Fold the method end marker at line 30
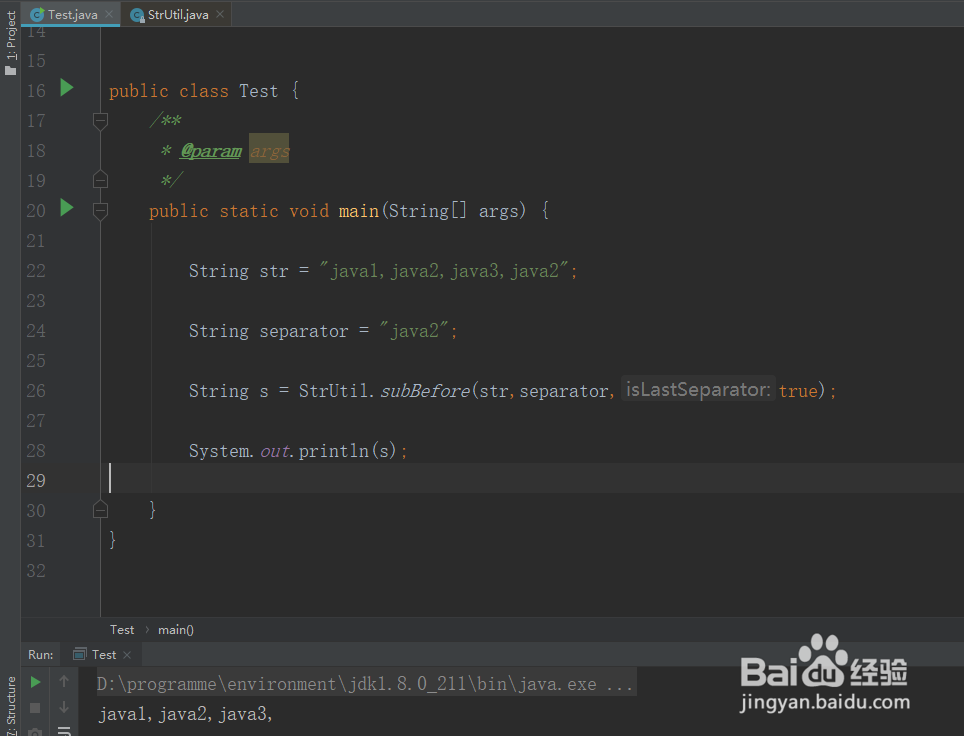The width and height of the screenshot is (964, 736). [100, 510]
